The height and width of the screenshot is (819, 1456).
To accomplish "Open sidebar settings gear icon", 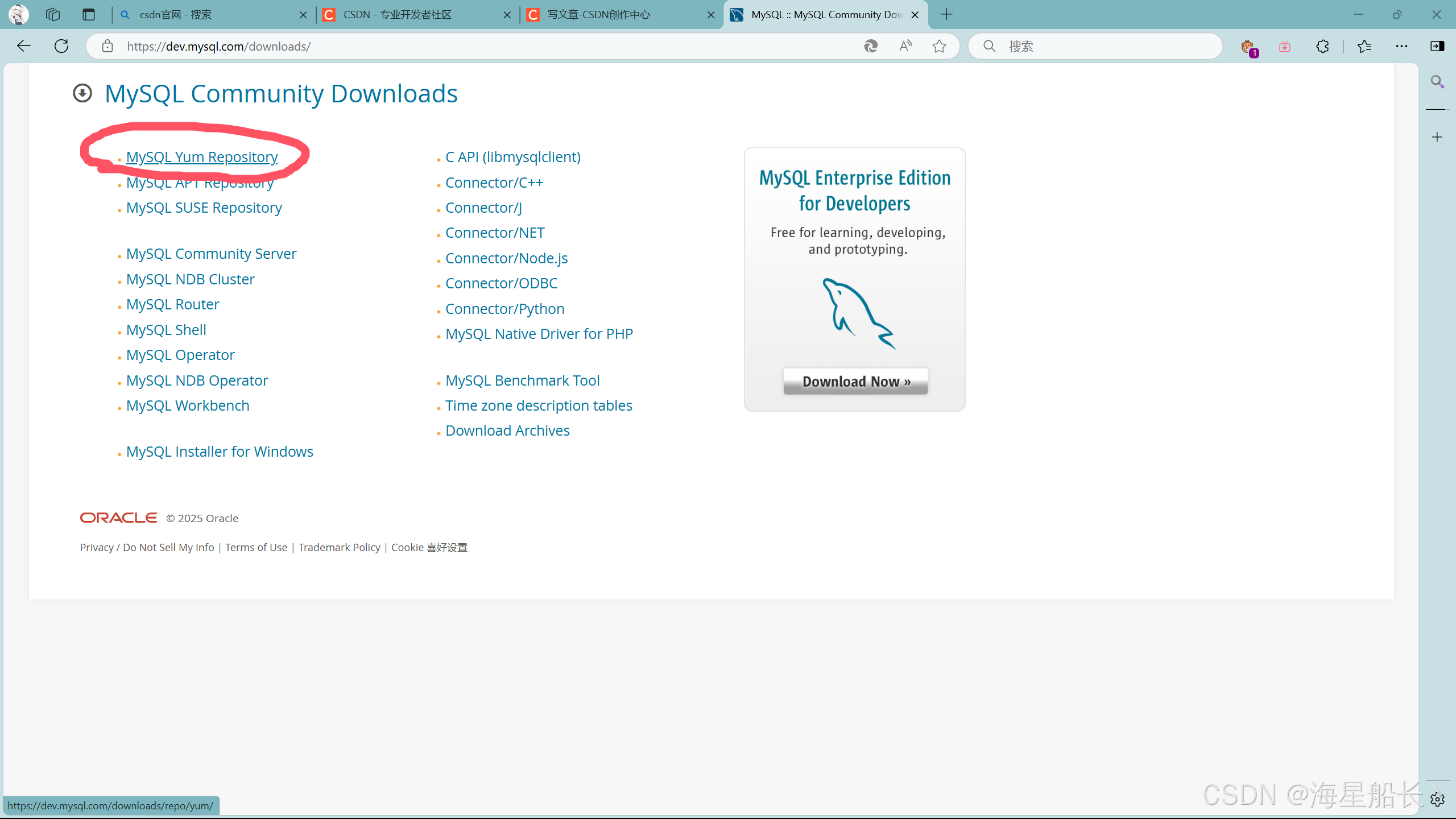I will pos(1437,800).
